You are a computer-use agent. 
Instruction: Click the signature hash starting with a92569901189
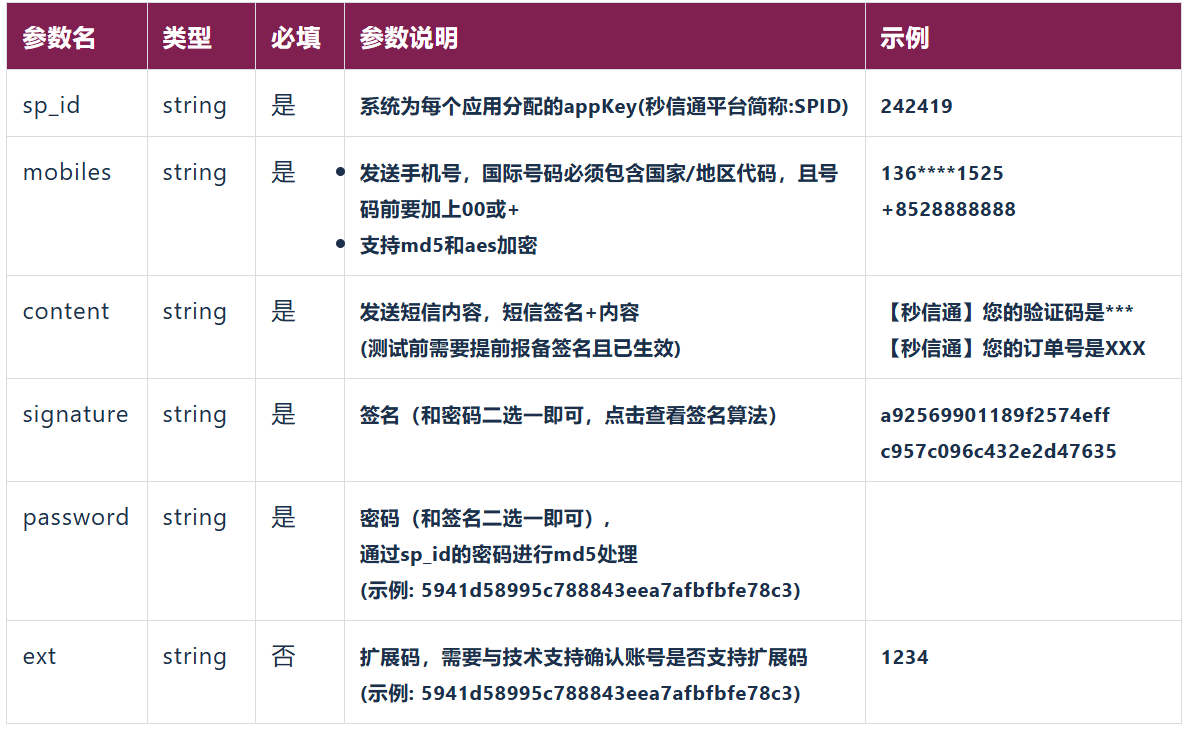[995, 415]
